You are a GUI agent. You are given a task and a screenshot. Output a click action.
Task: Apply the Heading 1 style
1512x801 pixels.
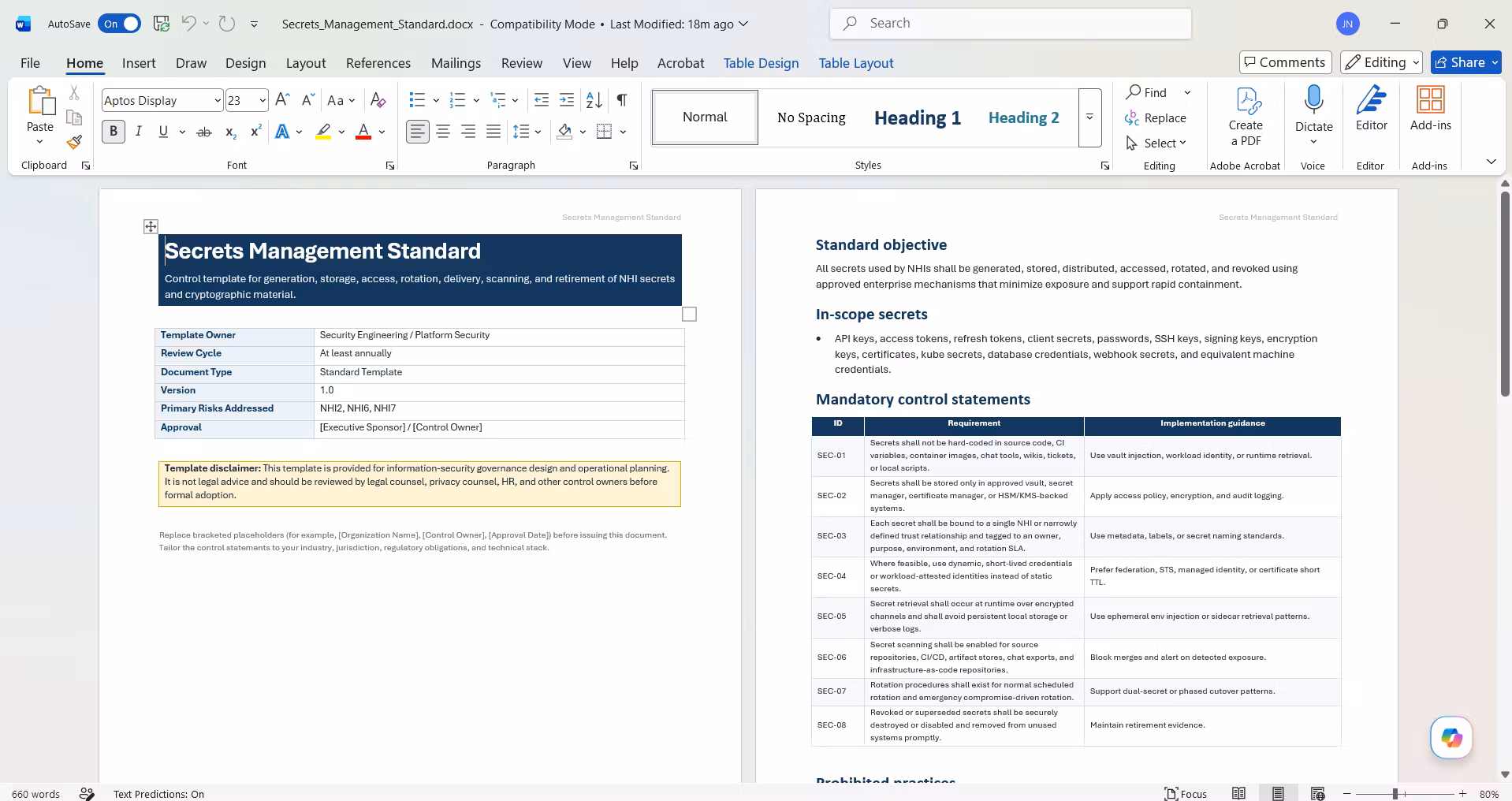coord(918,117)
